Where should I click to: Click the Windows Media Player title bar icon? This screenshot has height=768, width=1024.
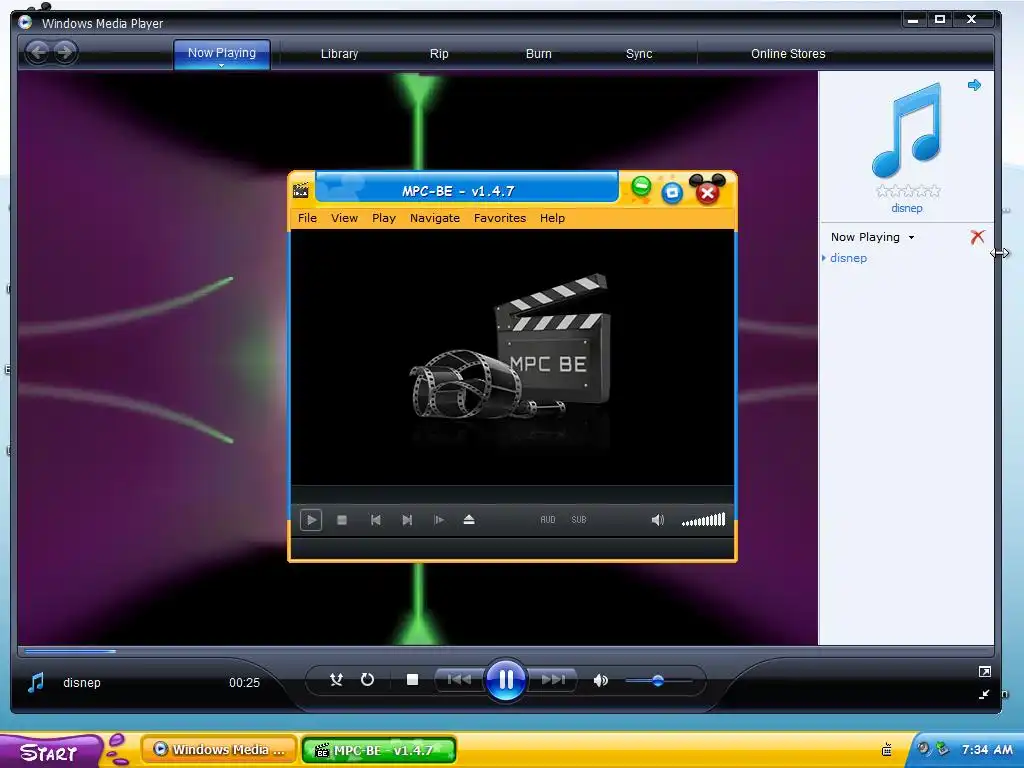25,22
